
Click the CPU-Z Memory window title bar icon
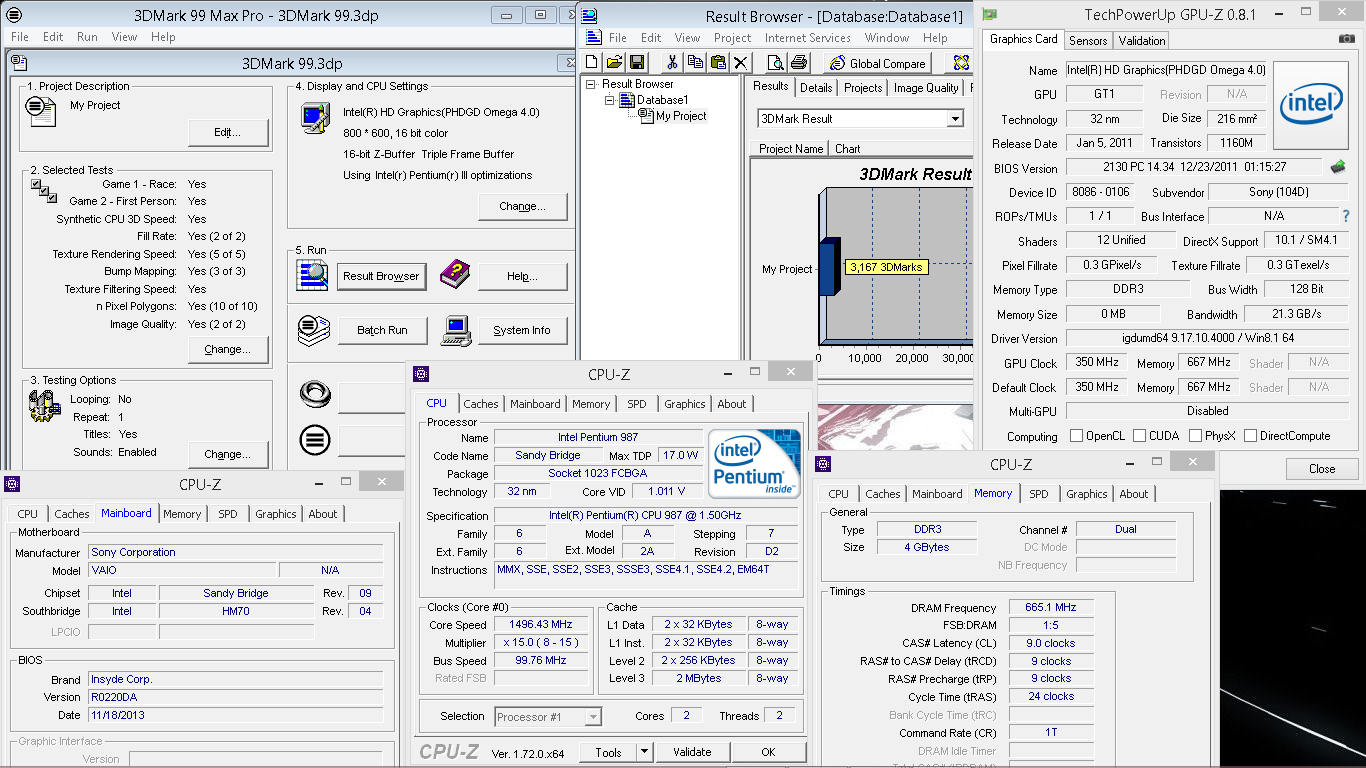(x=824, y=464)
